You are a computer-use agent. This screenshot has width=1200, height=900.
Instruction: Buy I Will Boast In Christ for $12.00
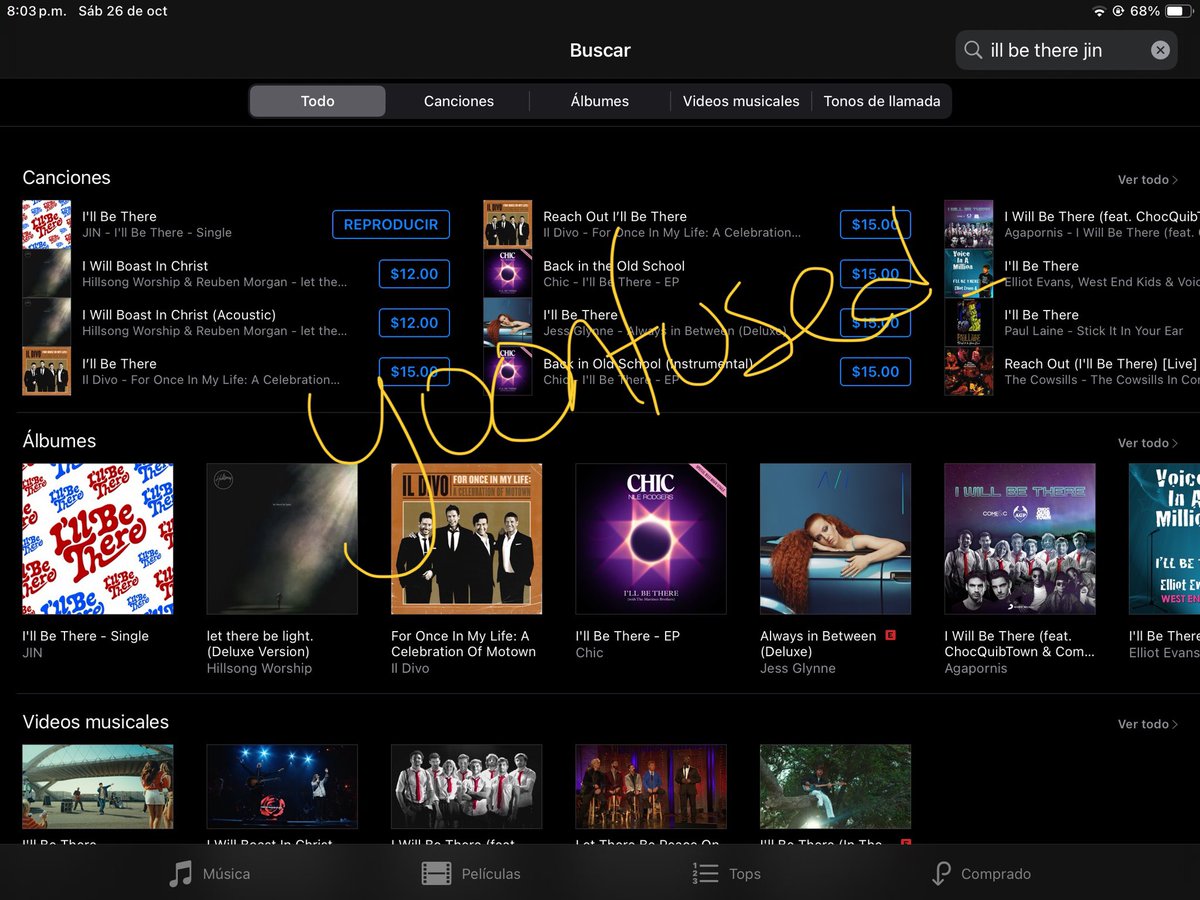coord(414,274)
